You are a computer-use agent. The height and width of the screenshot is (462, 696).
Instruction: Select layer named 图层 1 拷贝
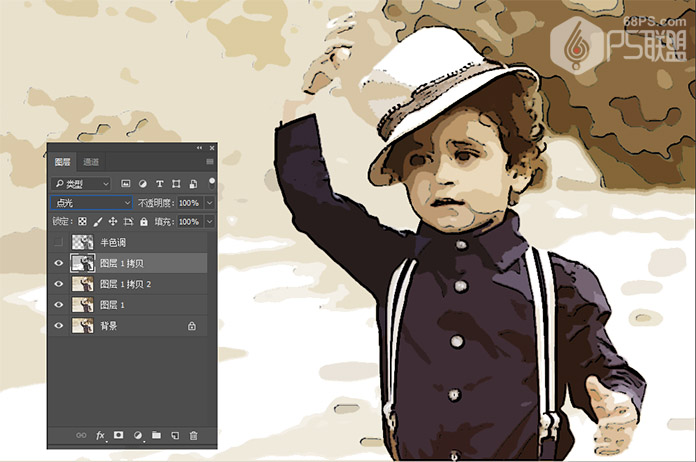coord(122,263)
